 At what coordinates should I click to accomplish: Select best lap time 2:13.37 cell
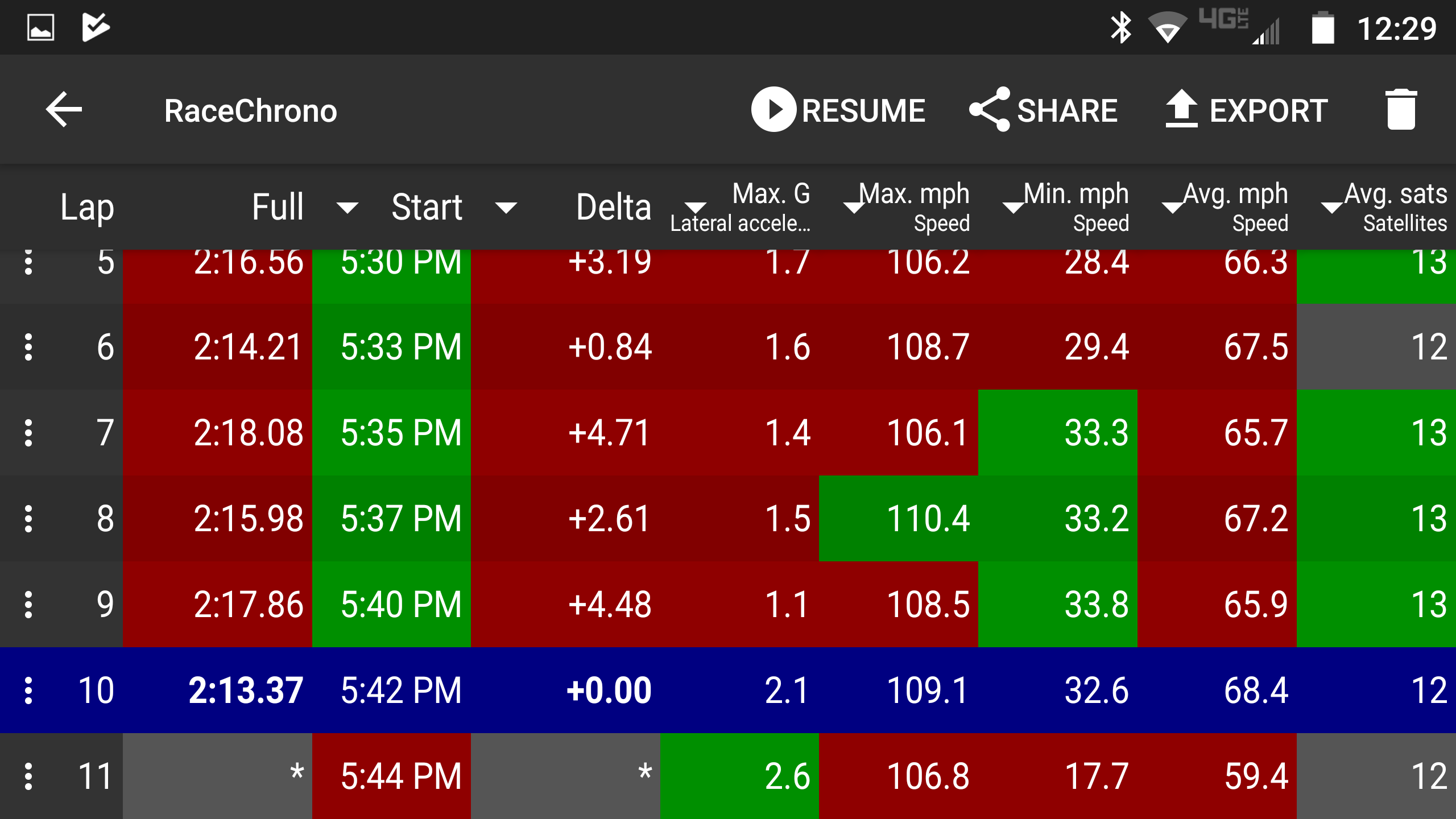[x=246, y=690]
